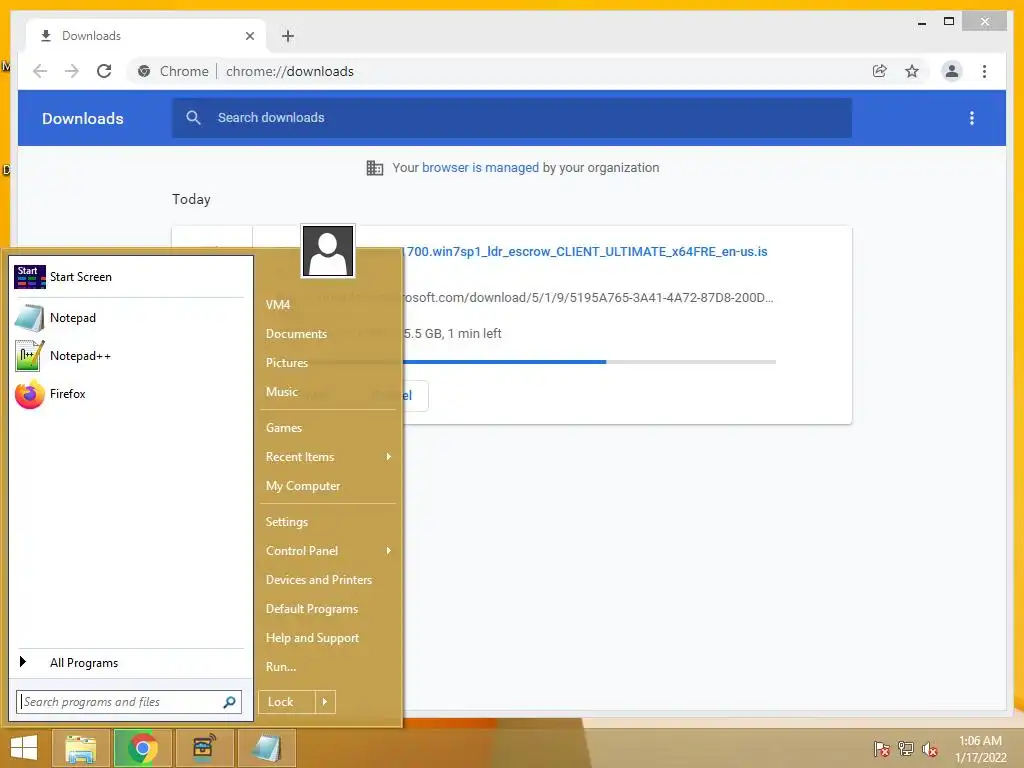The width and height of the screenshot is (1024, 768).
Task: Open a new Chrome tab
Action: coord(288,36)
